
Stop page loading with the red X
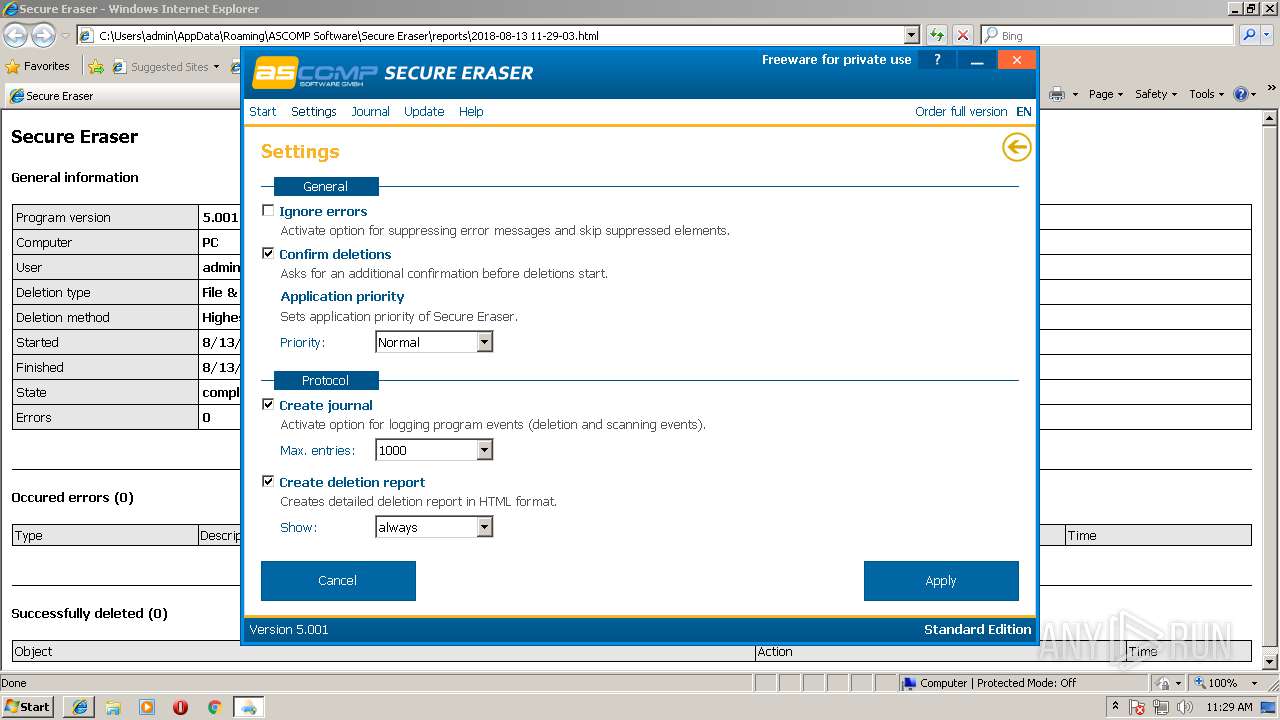click(x=962, y=35)
